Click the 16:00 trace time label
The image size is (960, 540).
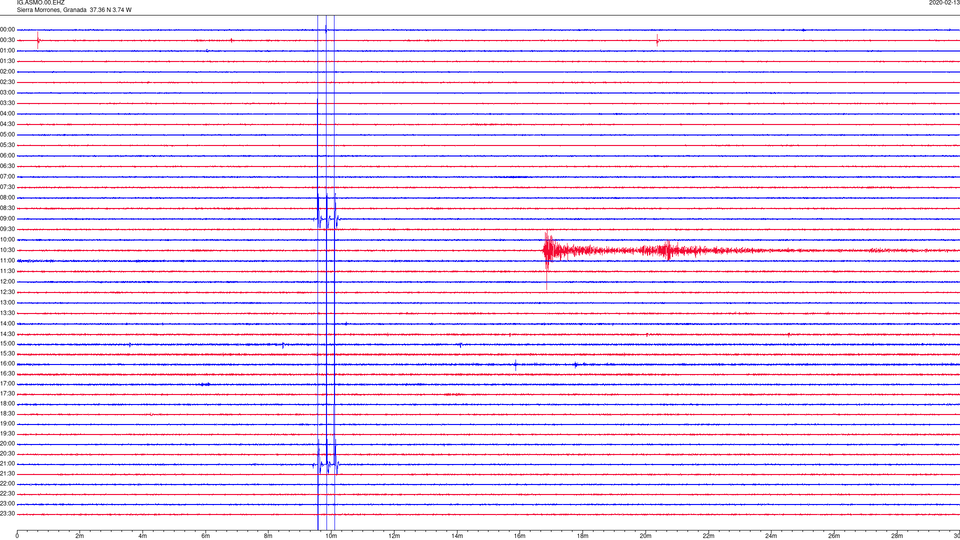pos(8,364)
